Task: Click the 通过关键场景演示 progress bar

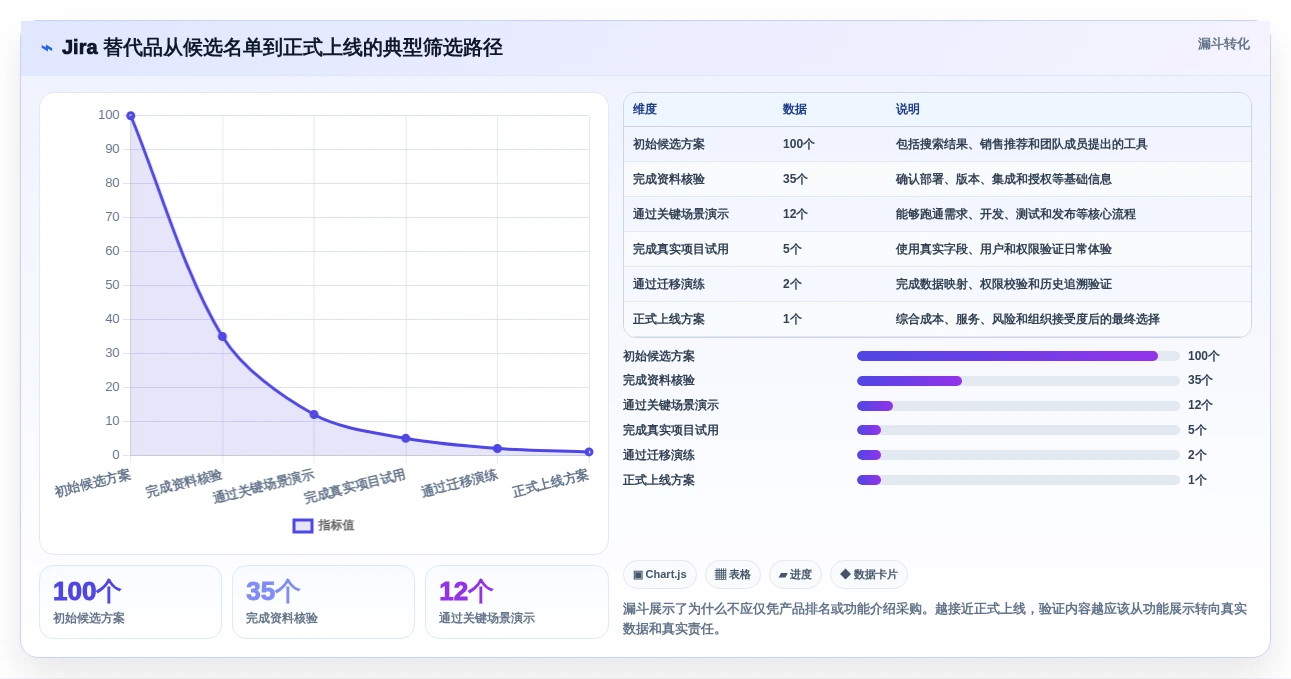Action: coord(1018,406)
